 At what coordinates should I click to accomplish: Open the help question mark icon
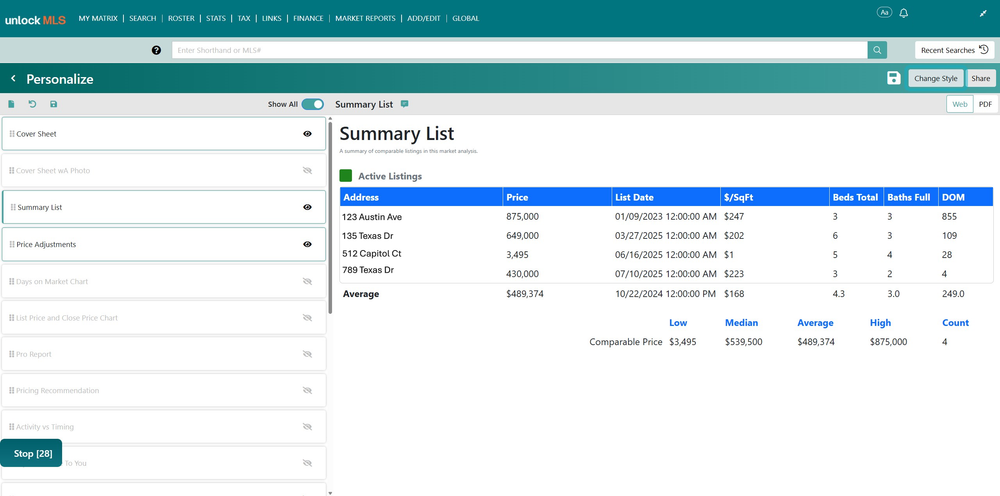(x=156, y=50)
